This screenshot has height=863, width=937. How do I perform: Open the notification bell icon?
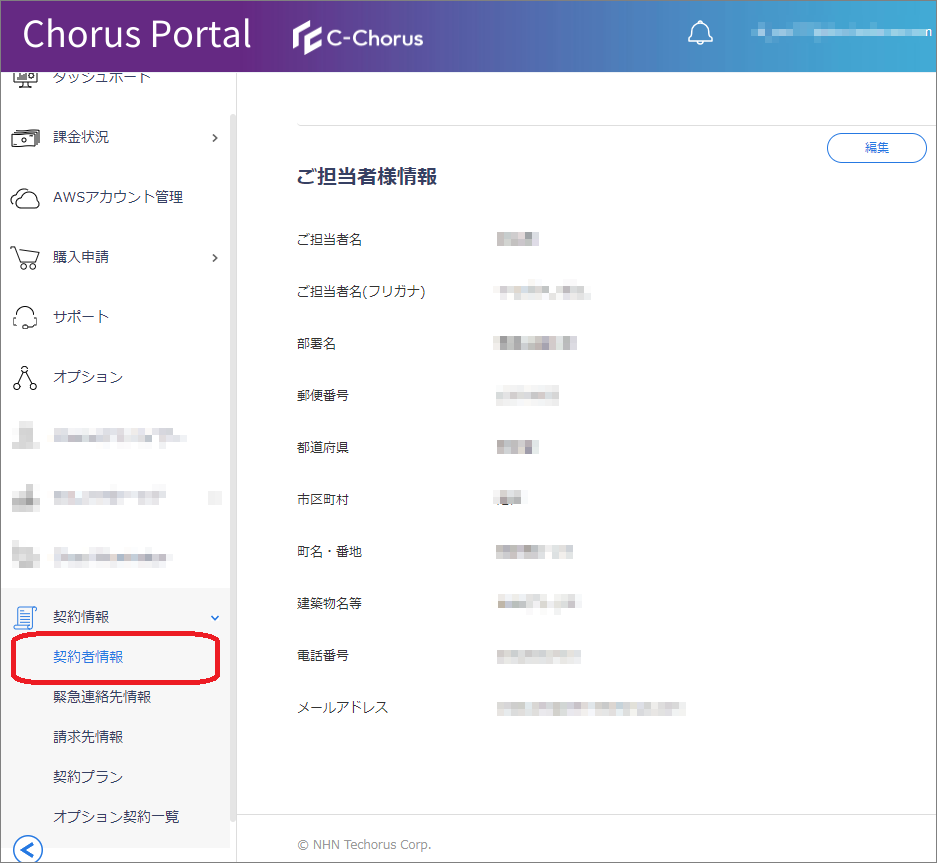coord(700,33)
